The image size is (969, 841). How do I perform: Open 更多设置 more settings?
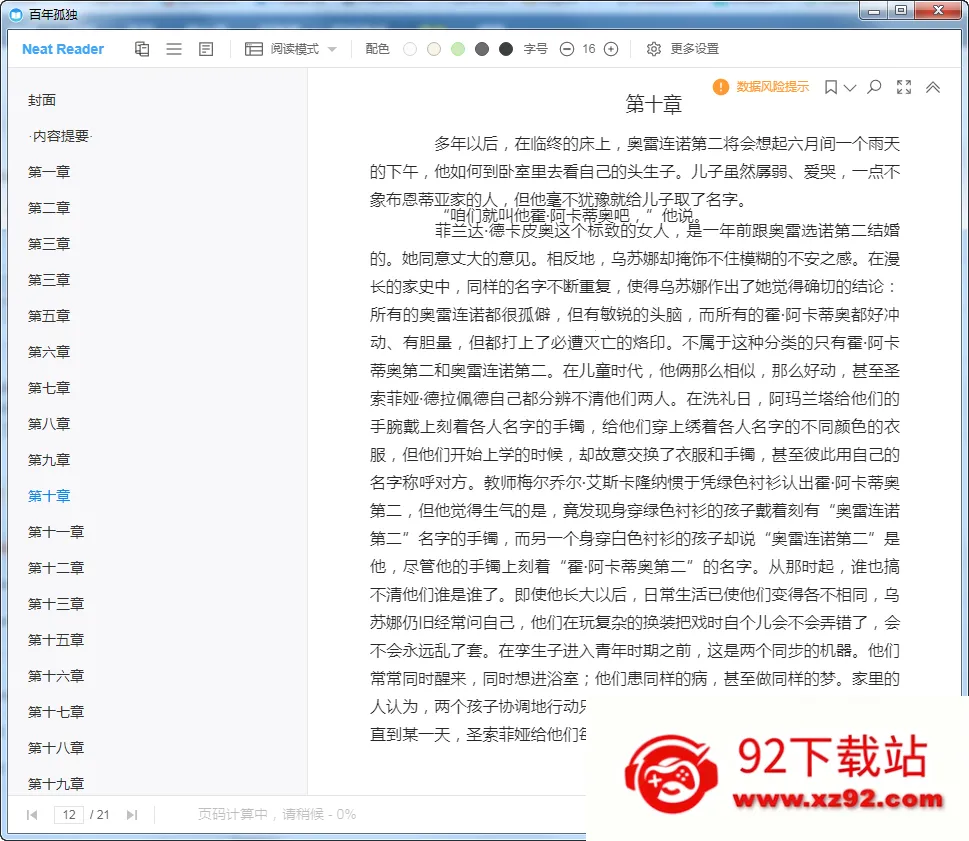(683, 49)
